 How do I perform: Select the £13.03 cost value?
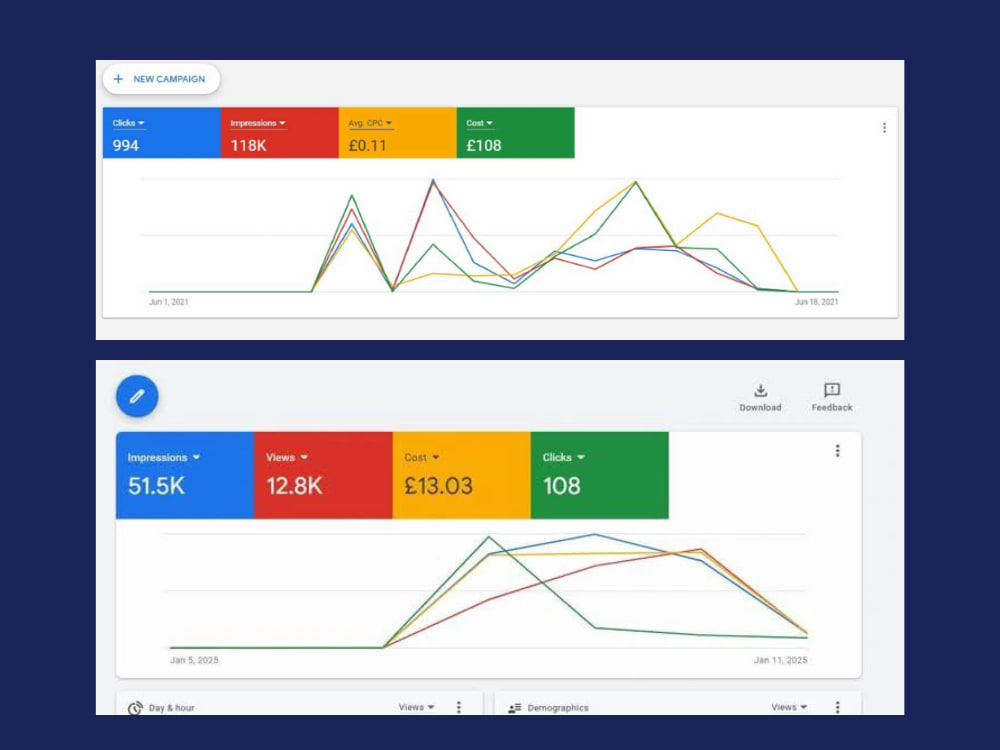point(439,486)
